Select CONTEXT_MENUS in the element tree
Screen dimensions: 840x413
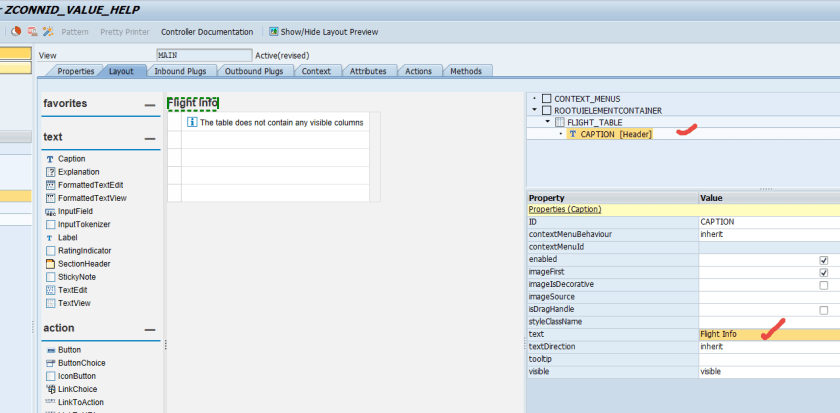tap(587, 98)
